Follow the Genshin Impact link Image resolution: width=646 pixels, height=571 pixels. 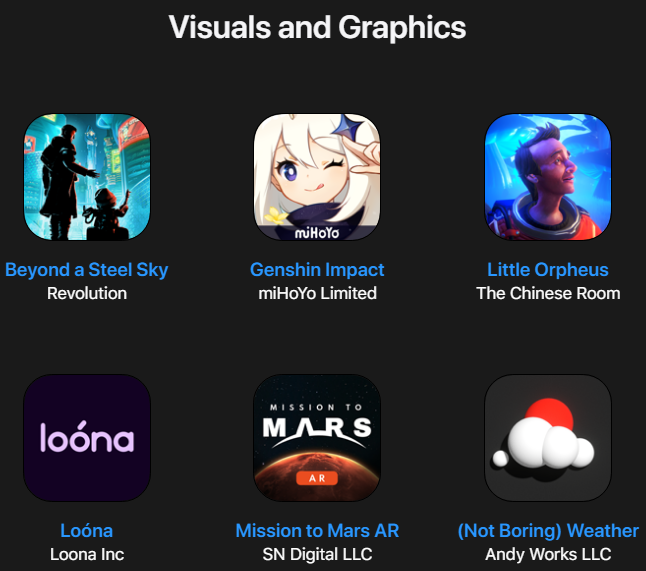[317, 270]
